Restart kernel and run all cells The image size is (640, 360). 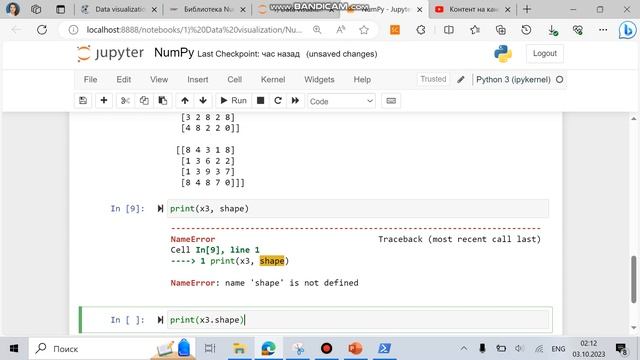[x=295, y=100]
